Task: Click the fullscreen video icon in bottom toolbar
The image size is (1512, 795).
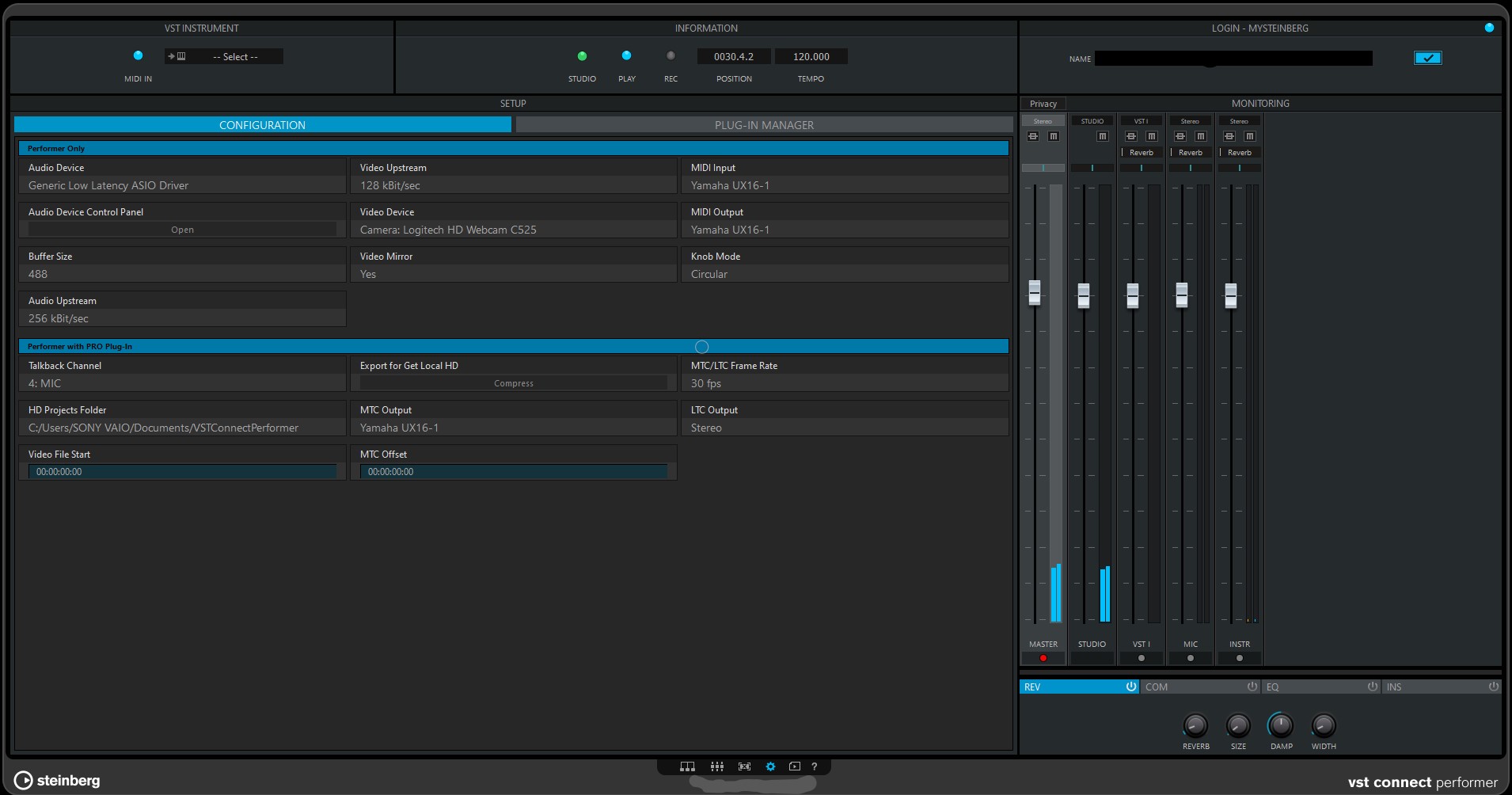Action: 744,766
